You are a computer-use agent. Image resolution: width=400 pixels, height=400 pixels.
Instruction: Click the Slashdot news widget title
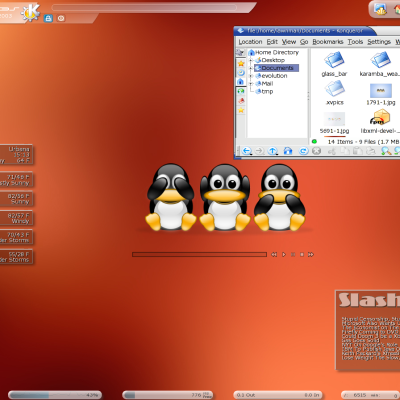[x=369, y=300]
